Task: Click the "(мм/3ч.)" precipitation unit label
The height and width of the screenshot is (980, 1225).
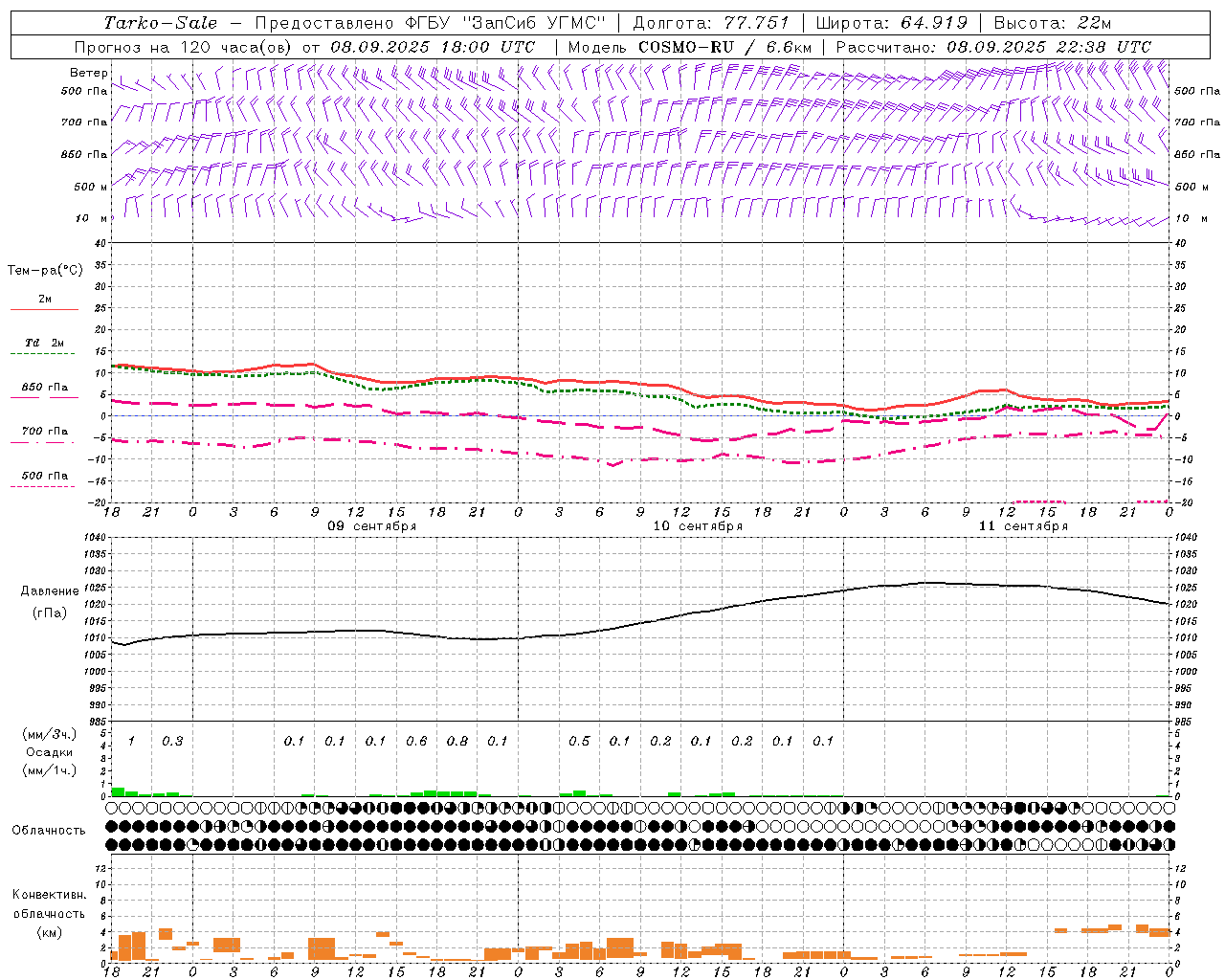Action: pos(49,734)
